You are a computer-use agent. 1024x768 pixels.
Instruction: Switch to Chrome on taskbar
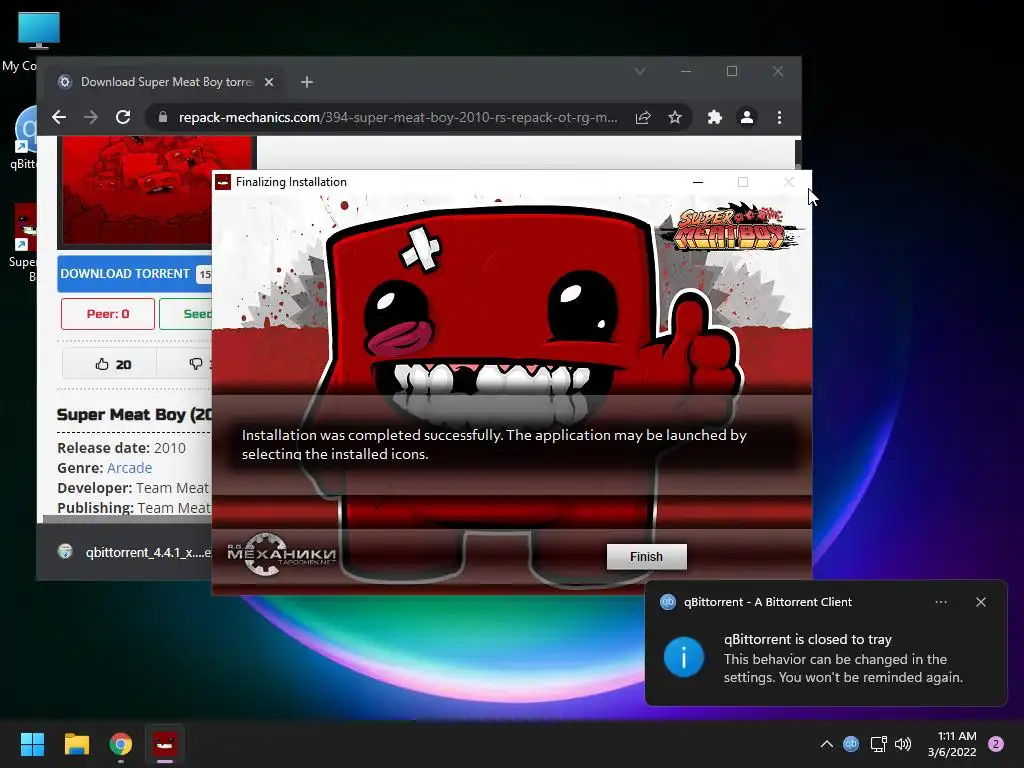pos(120,744)
